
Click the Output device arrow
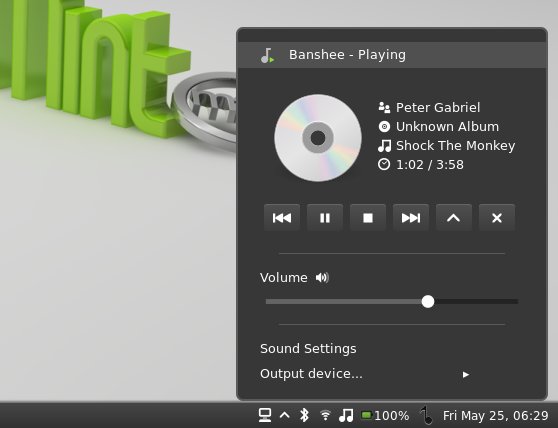coord(466,374)
